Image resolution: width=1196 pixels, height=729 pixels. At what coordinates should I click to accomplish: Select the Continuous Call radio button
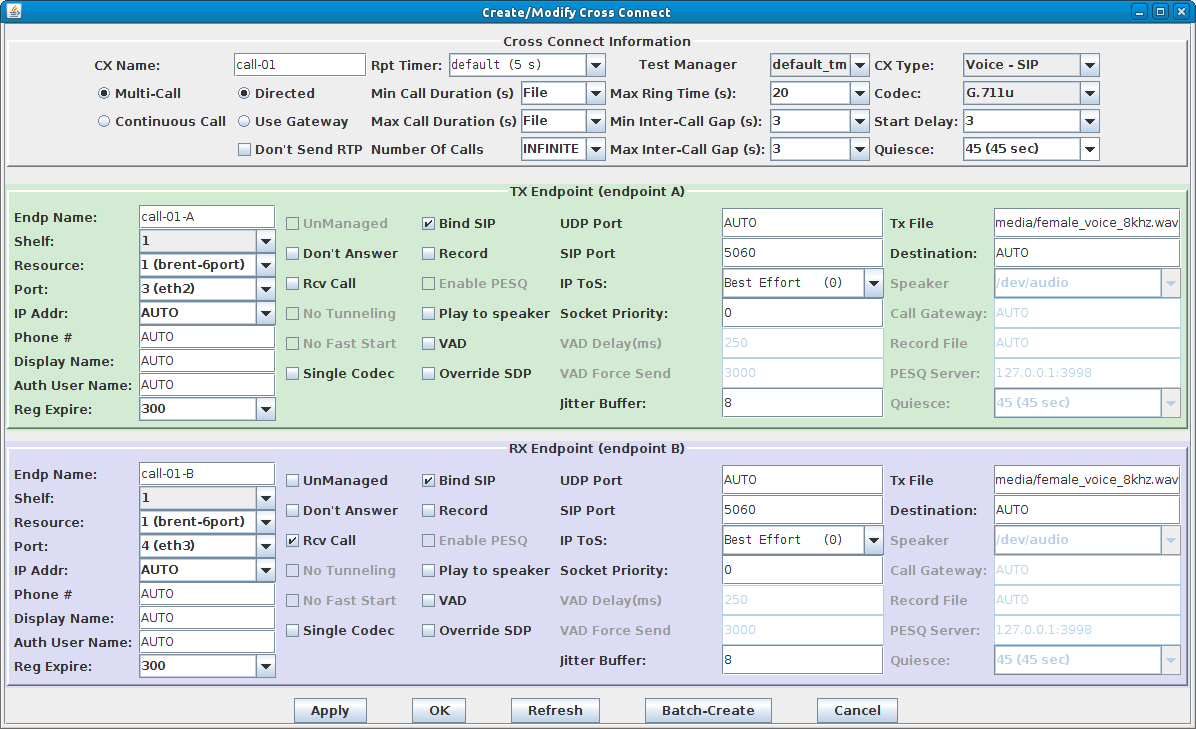[x=104, y=121]
